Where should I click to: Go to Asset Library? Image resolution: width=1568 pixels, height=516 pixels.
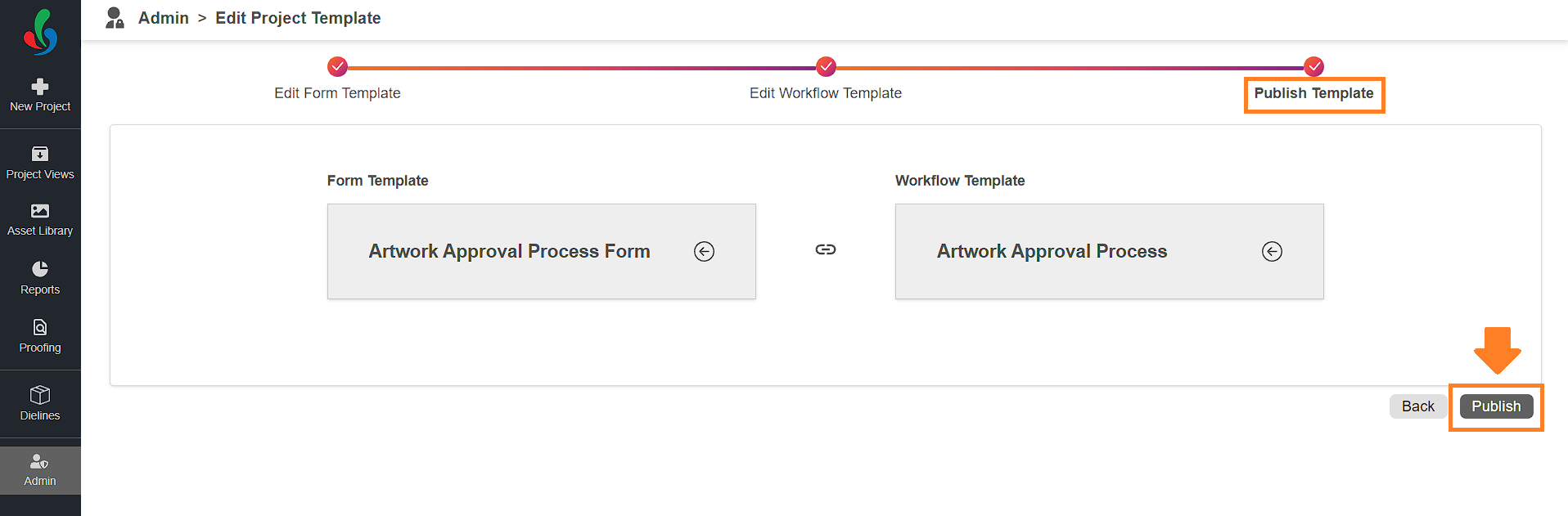(x=40, y=220)
